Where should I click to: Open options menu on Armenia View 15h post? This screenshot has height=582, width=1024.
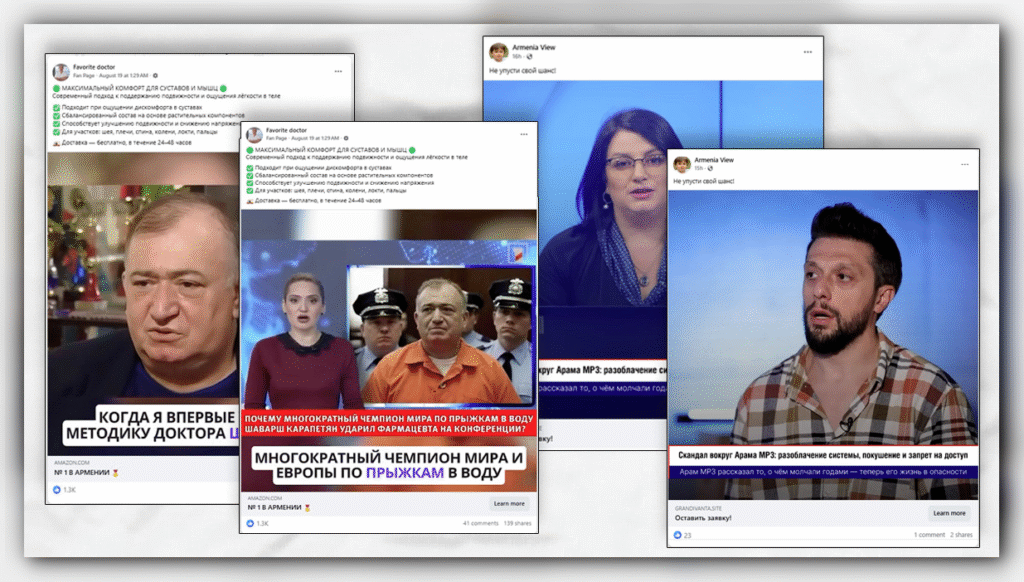pyautogui.click(x=965, y=165)
